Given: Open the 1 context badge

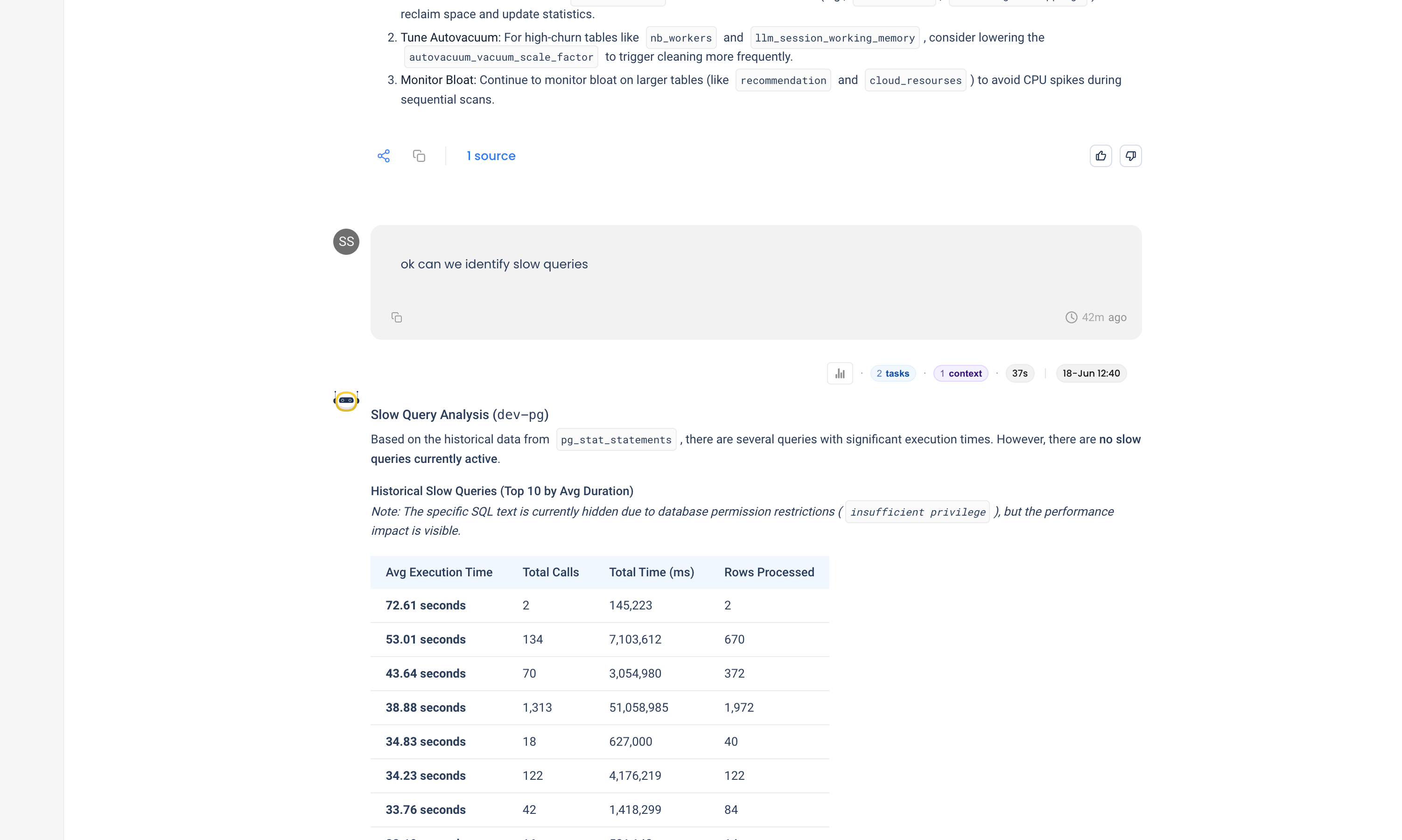Looking at the screenshot, I should (x=960, y=374).
